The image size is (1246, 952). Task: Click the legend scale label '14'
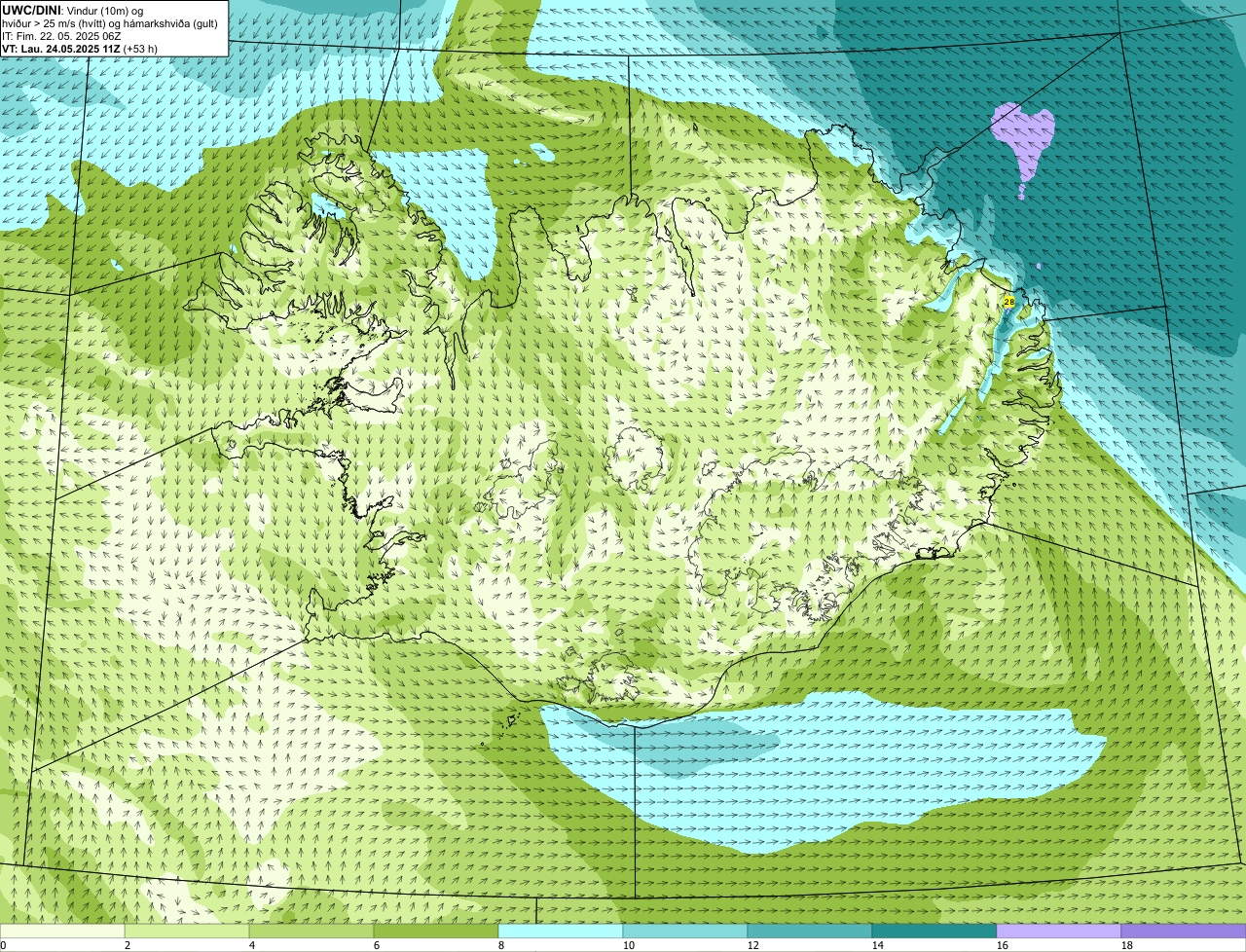[878, 945]
